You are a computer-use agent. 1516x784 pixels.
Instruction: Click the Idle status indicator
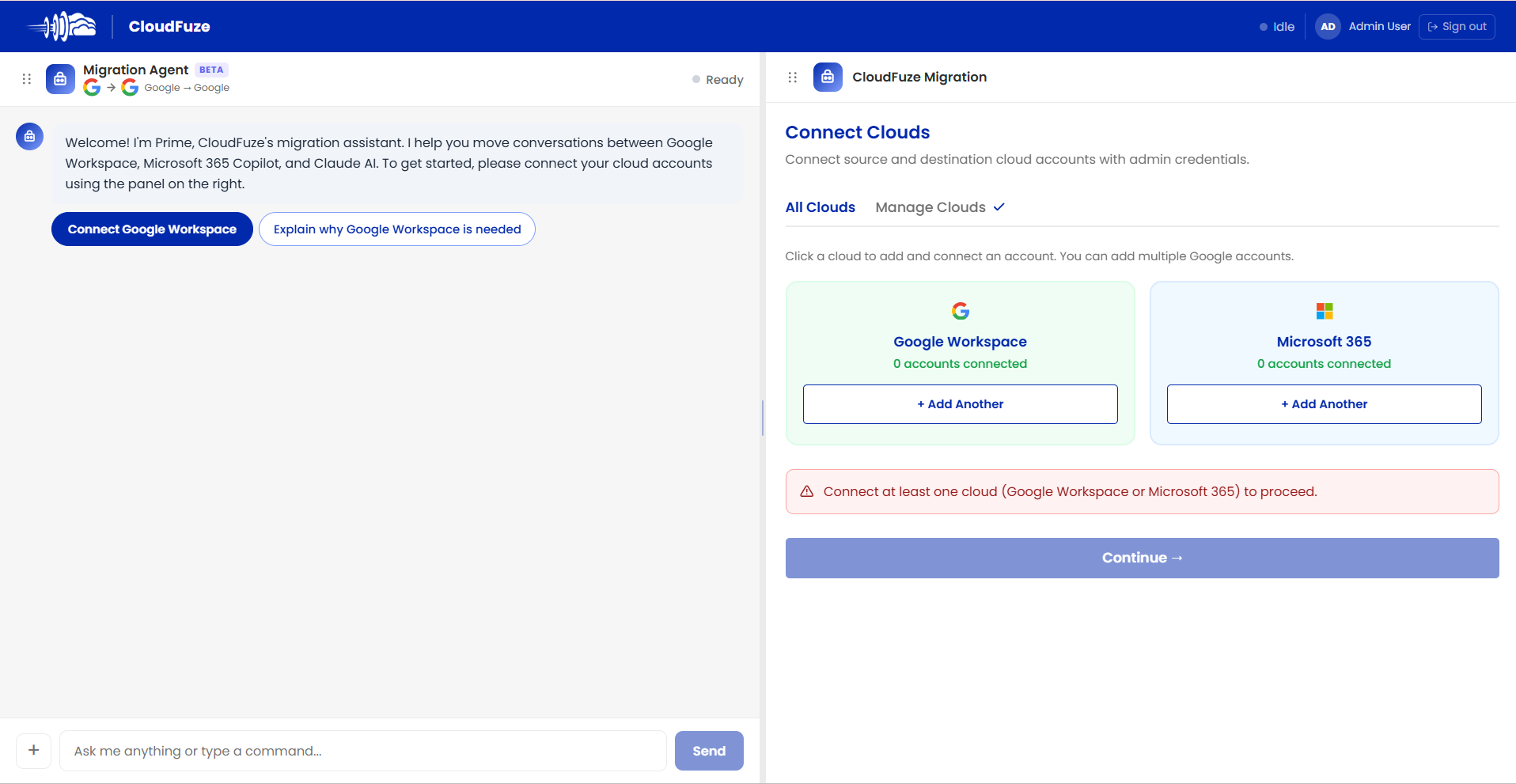point(1277,27)
